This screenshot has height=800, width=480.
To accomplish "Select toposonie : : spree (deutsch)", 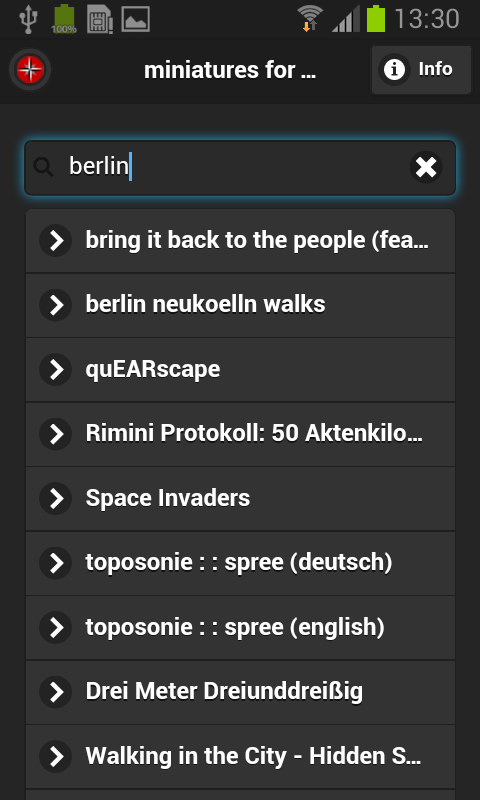I will (240, 563).
